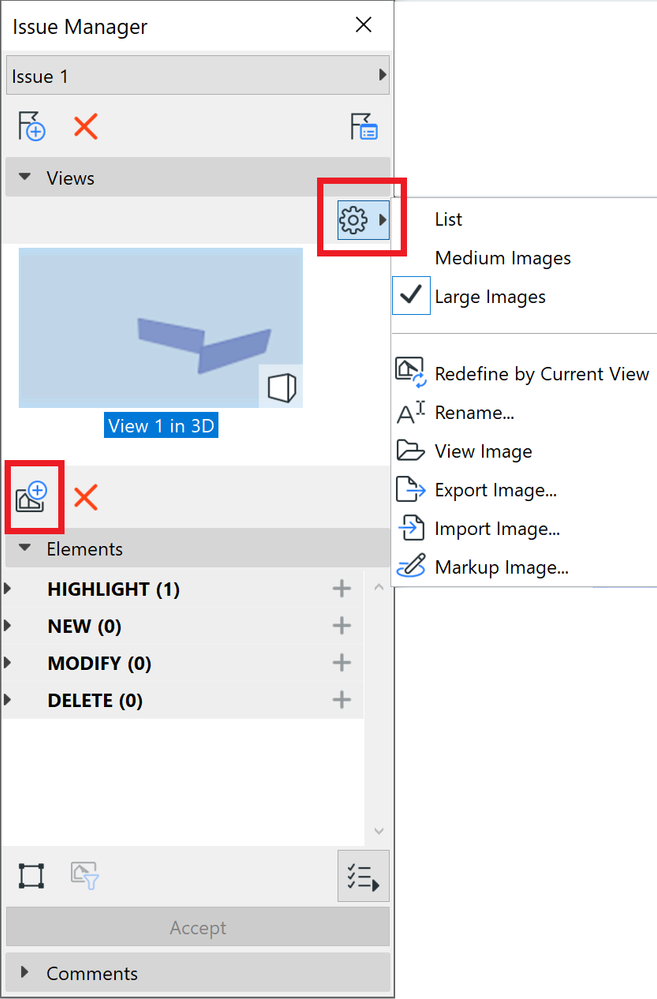The width and height of the screenshot is (657, 999).
Task: Click the add new issue flag icon
Action: 32,127
